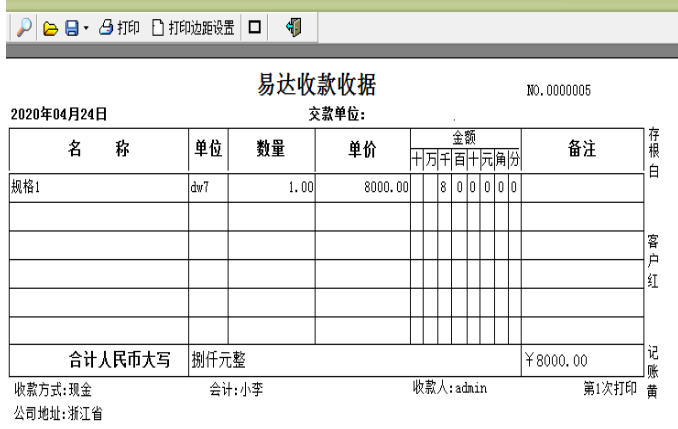This screenshot has width=678, height=429.
Task: Click the date 2020年04月24日
Action: point(59,114)
